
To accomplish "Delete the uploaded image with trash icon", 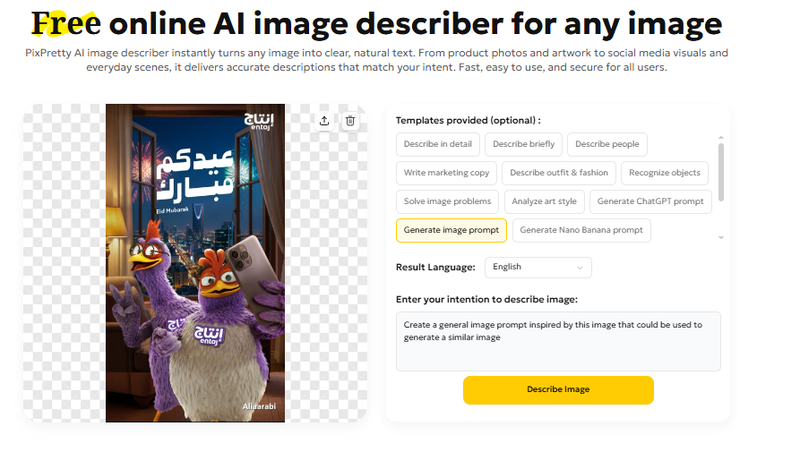I will click(x=350, y=121).
